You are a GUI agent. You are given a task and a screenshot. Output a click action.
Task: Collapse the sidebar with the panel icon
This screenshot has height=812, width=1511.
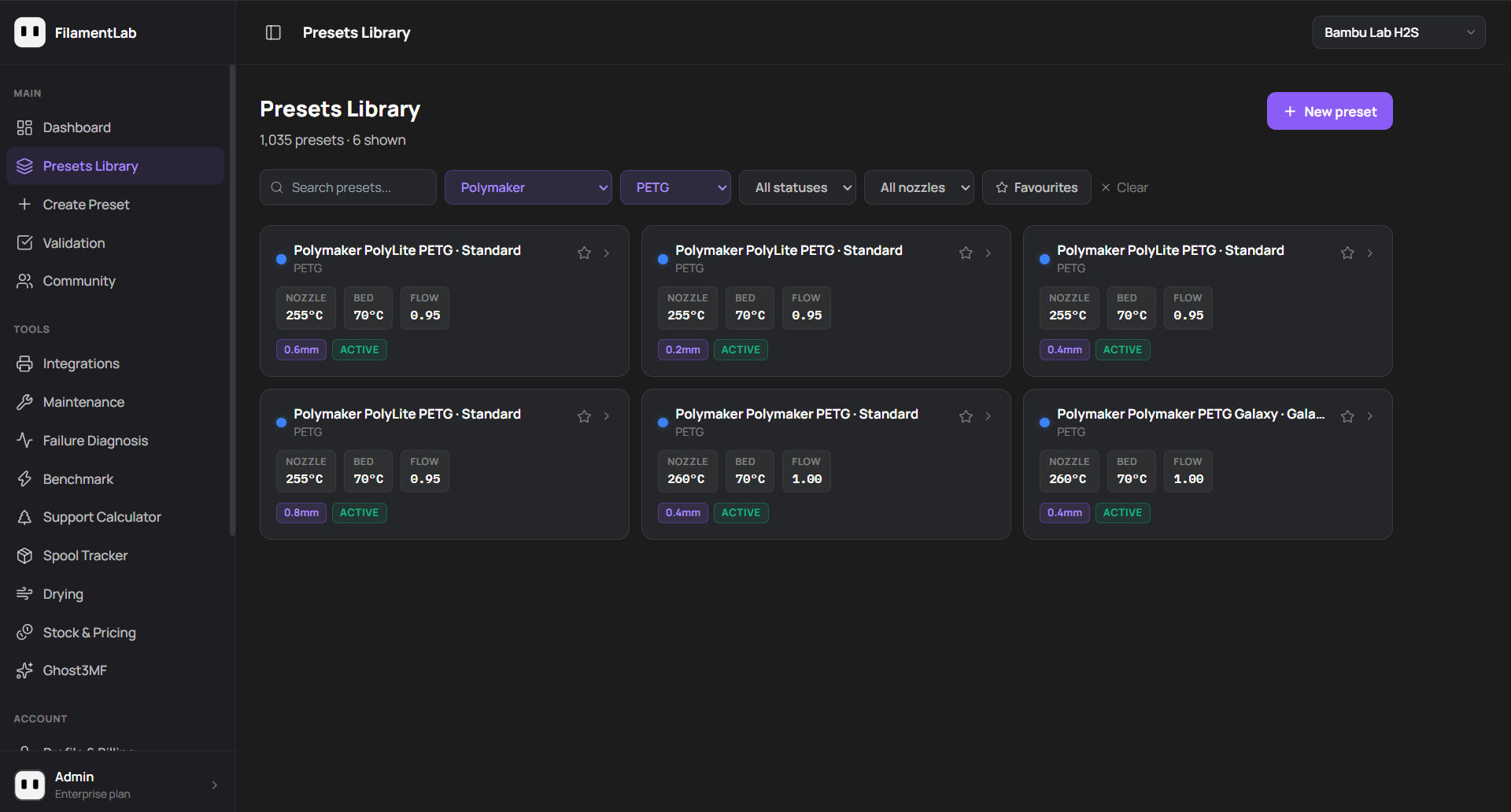[x=273, y=32]
